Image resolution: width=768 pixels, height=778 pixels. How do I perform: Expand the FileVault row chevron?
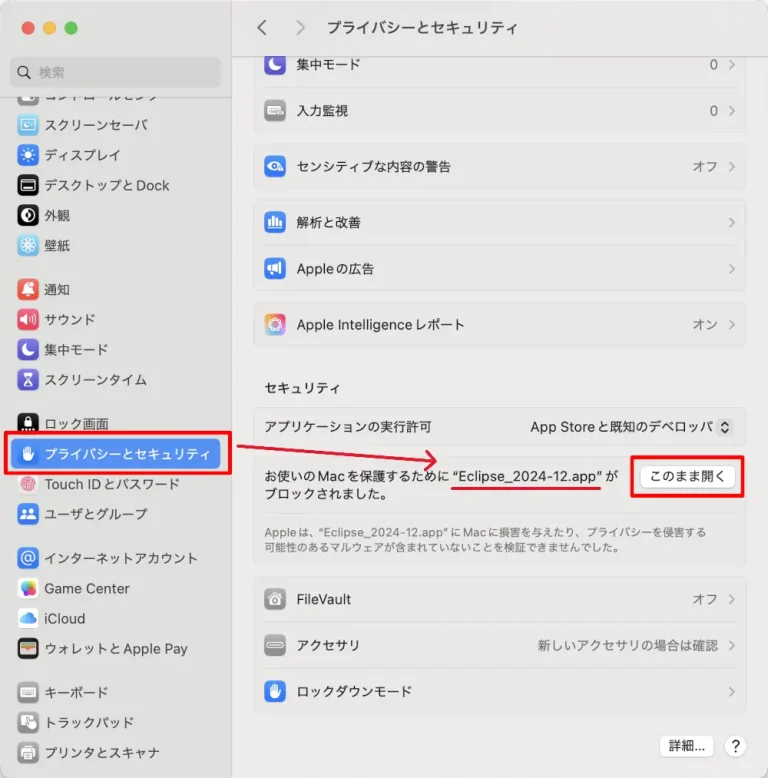coord(732,599)
